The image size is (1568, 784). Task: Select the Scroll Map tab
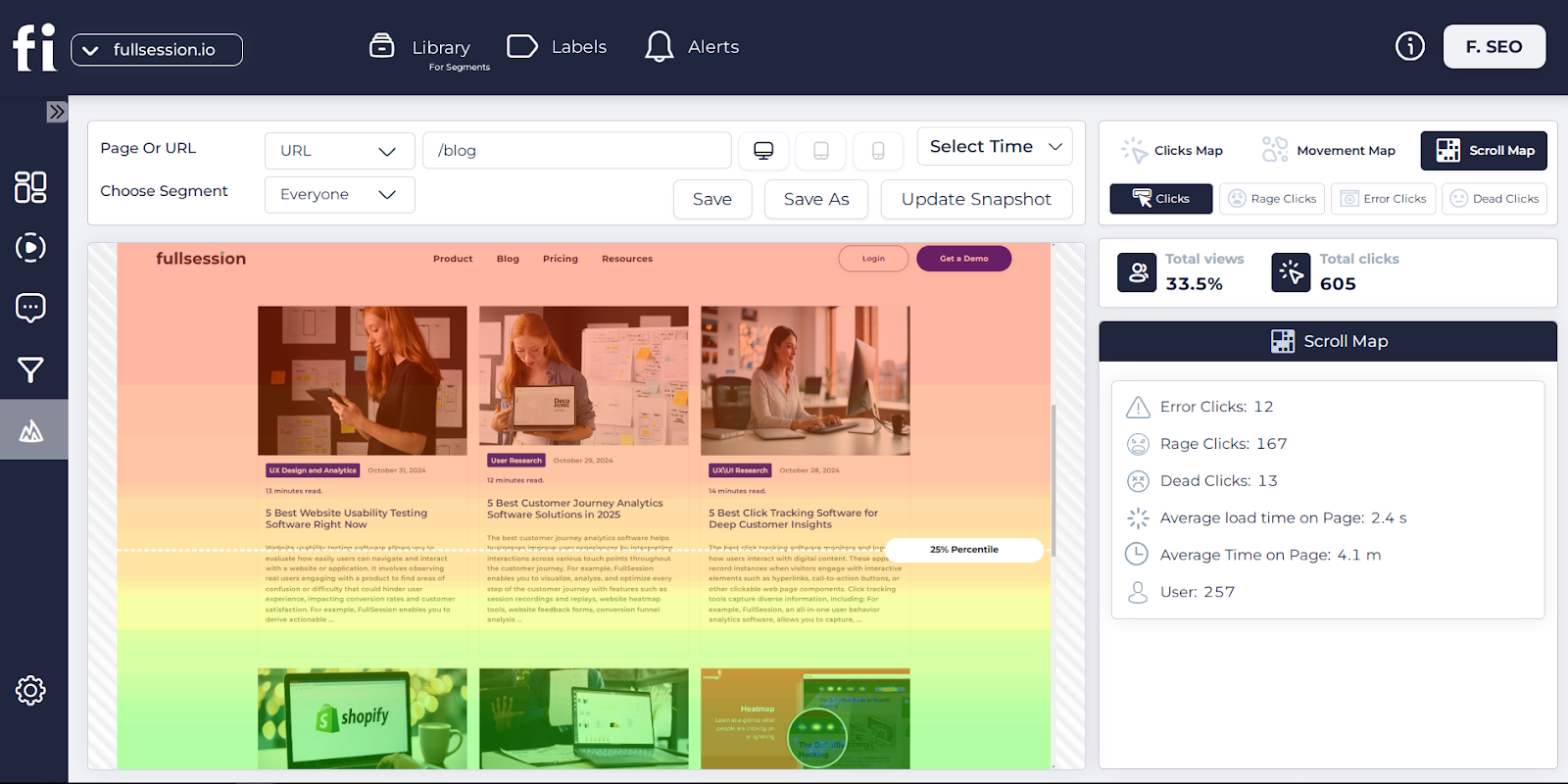[x=1484, y=151]
